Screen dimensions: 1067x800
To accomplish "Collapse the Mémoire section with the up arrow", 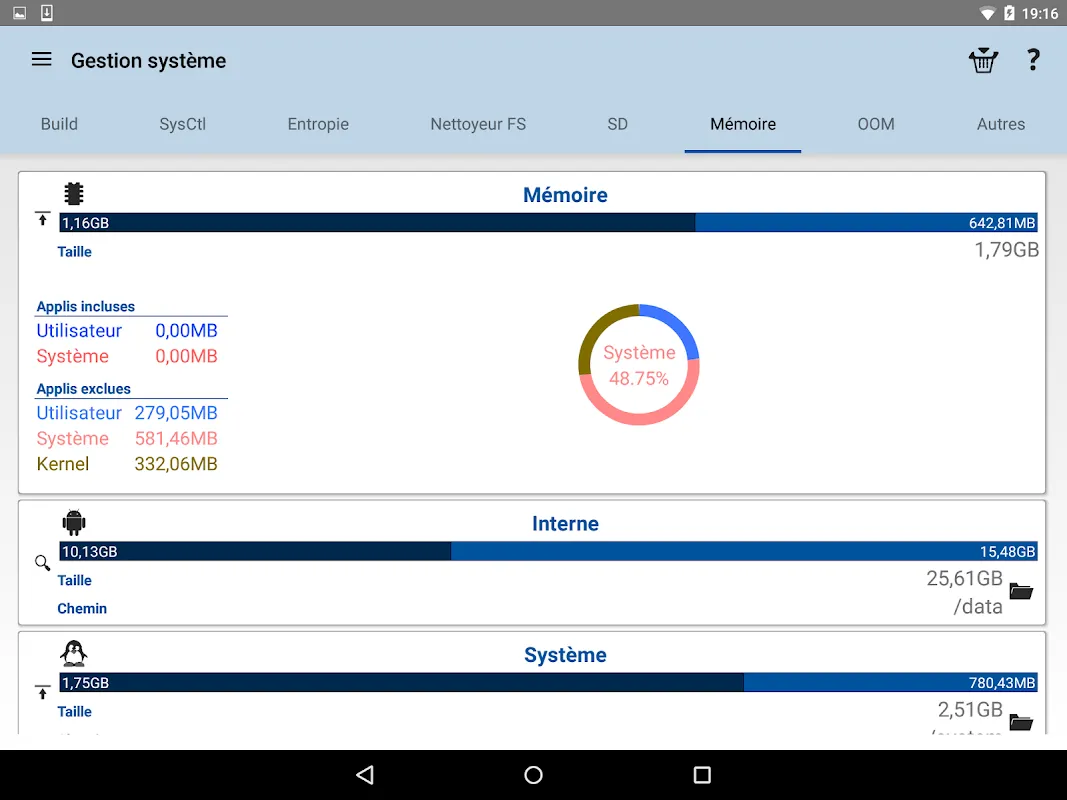I will point(42,220).
